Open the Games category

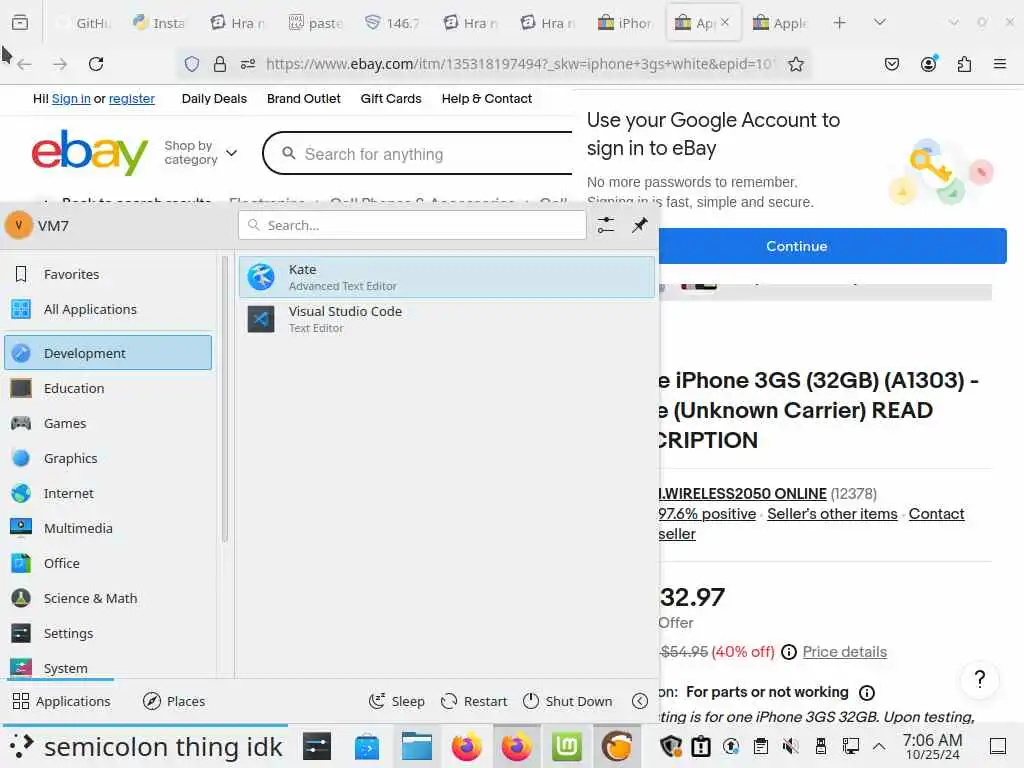[108, 423]
